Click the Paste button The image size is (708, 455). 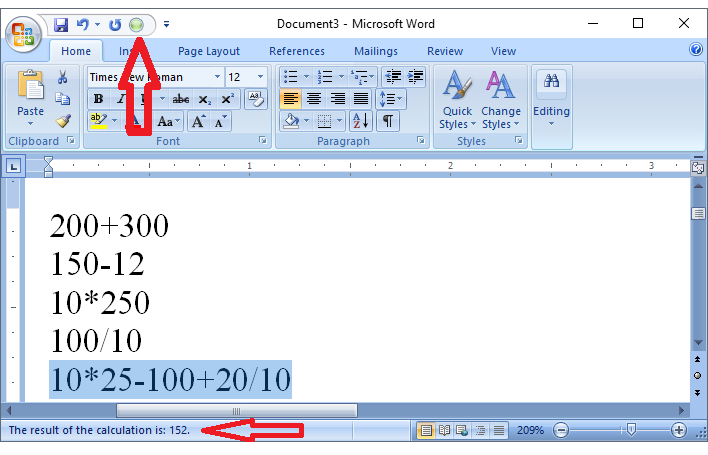pyautogui.click(x=30, y=98)
